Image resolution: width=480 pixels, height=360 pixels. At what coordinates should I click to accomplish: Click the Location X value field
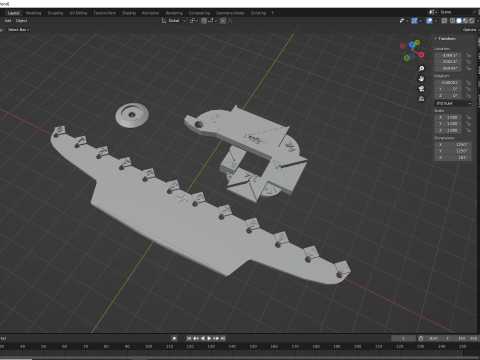point(448,55)
